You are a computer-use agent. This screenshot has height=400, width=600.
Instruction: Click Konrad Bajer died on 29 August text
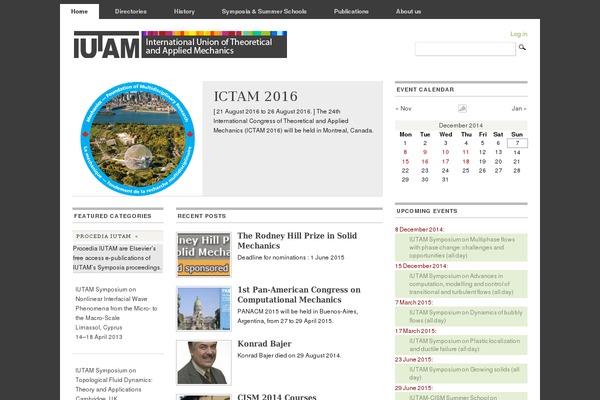(289, 356)
